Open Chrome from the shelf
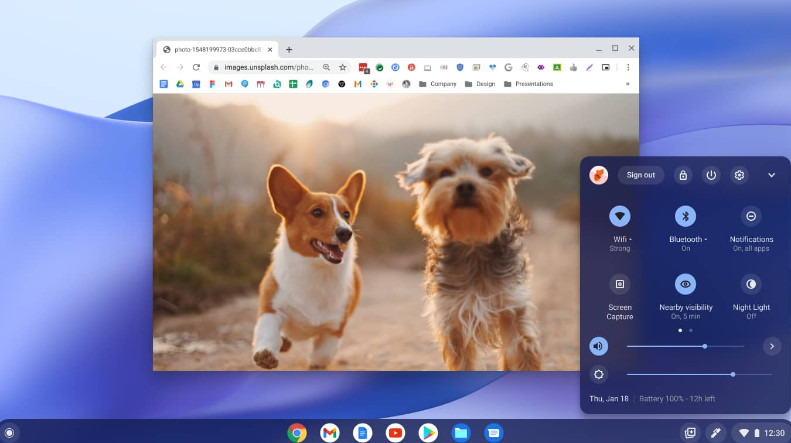The height and width of the screenshot is (443, 791). [297, 432]
